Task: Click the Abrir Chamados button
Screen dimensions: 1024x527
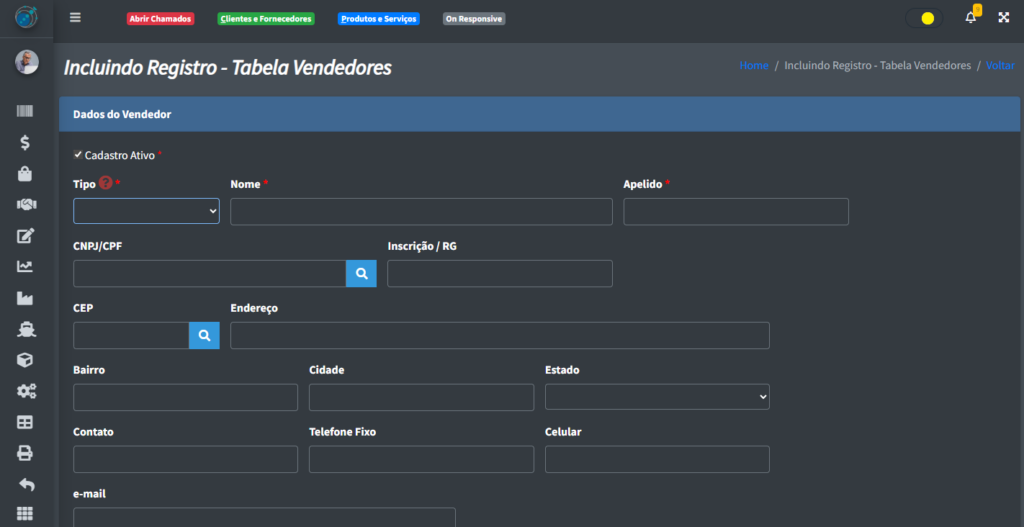Action: click(x=160, y=19)
